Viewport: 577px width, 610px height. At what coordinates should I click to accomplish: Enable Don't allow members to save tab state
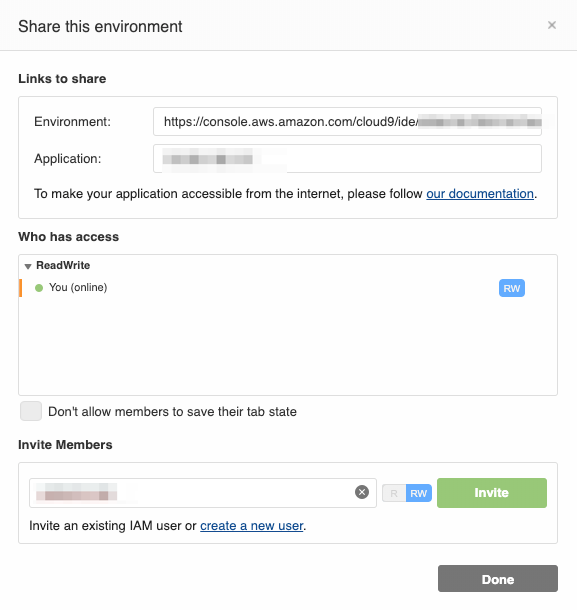pos(31,411)
